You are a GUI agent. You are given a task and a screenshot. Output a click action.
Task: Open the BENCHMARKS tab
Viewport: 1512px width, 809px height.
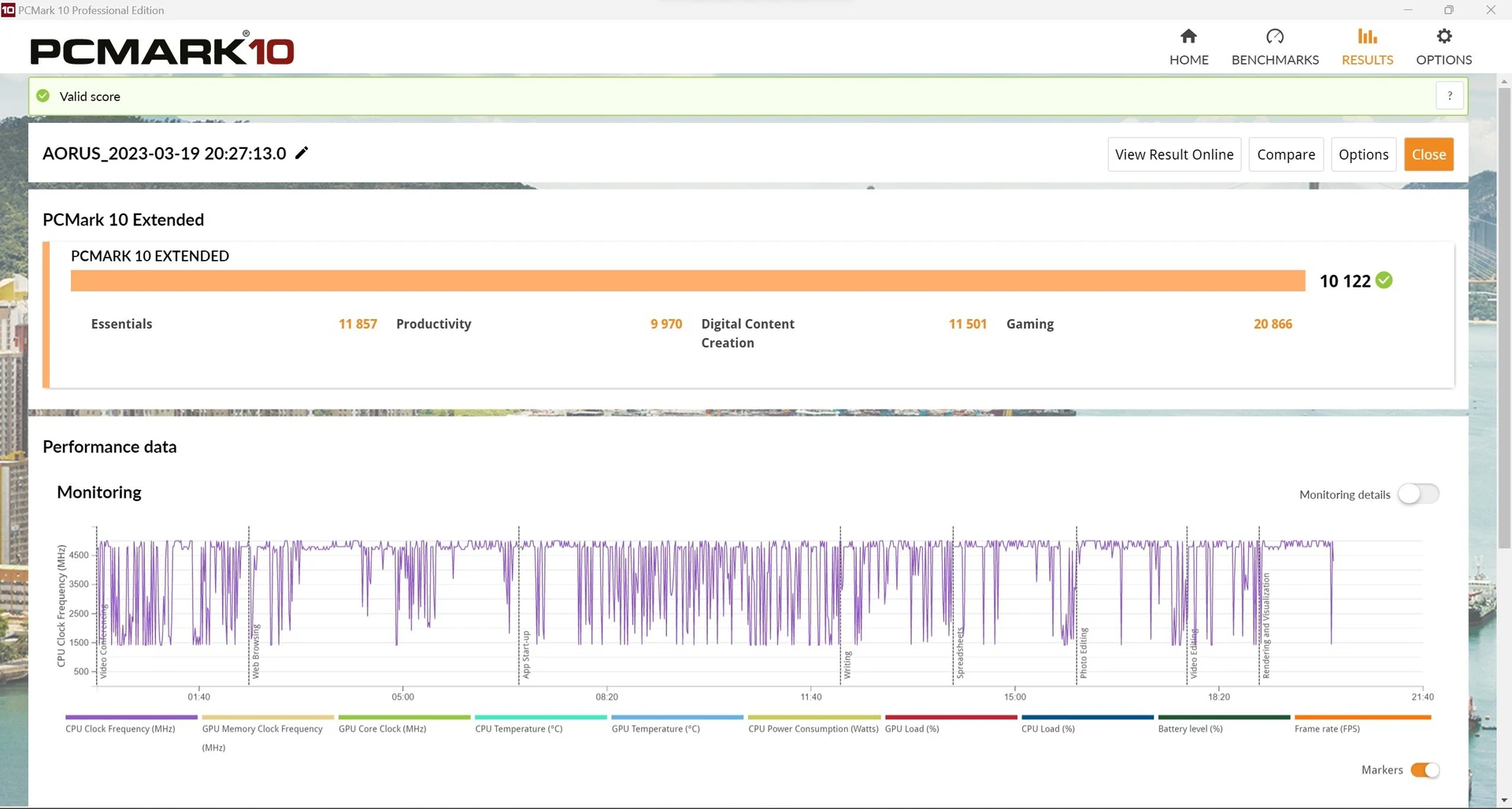coord(1275,47)
